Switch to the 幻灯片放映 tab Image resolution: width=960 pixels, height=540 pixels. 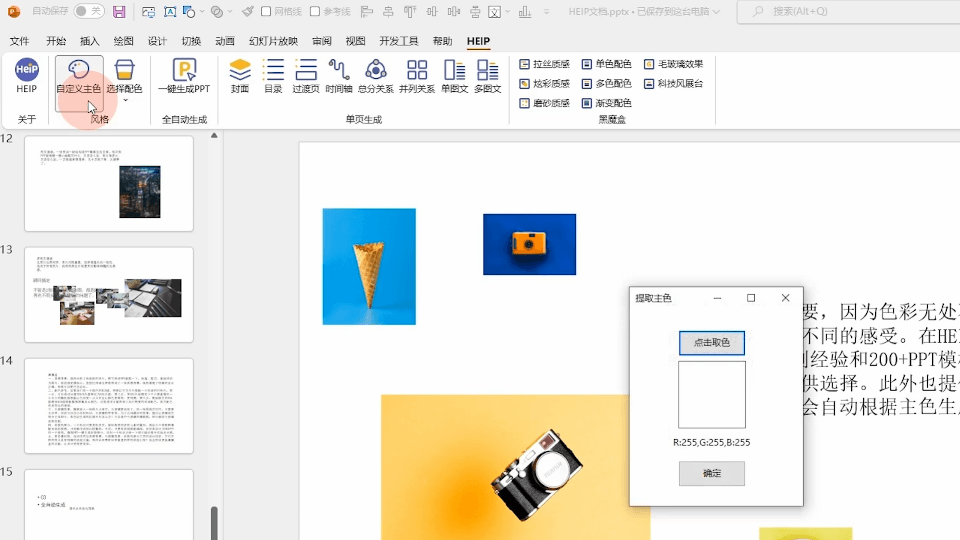click(x=273, y=41)
